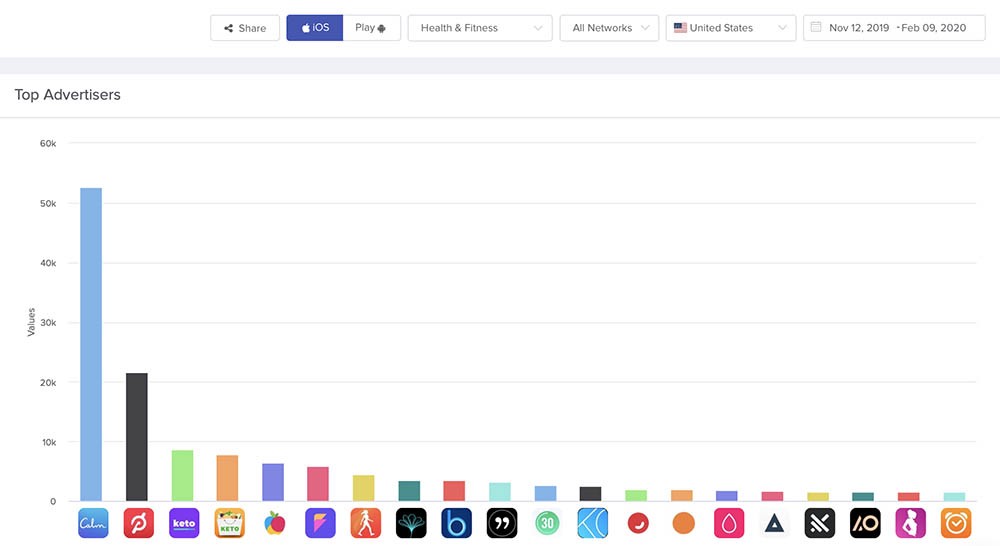The image size is (1000, 546).
Task: Click the orange walking woman app icon
Action: tap(365, 523)
